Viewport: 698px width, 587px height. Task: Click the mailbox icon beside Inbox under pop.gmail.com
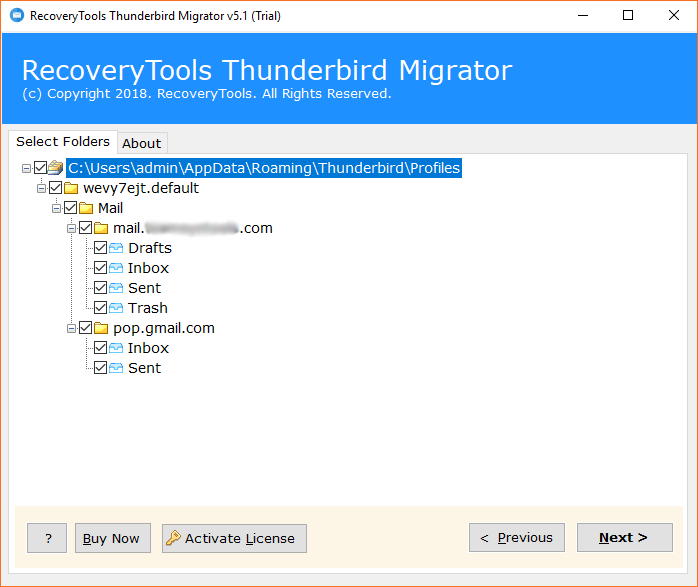(x=116, y=348)
